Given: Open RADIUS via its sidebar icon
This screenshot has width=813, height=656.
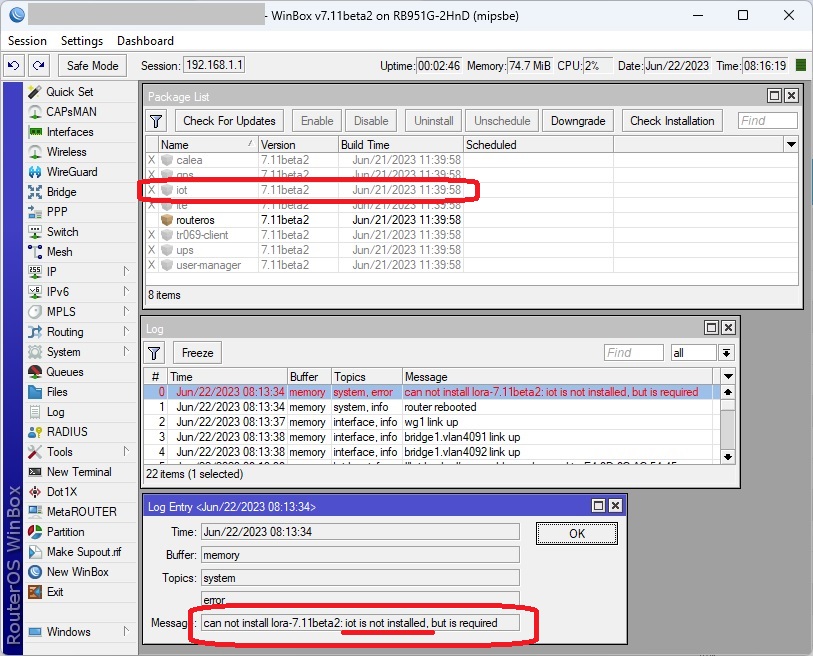Looking at the screenshot, I should point(35,432).
